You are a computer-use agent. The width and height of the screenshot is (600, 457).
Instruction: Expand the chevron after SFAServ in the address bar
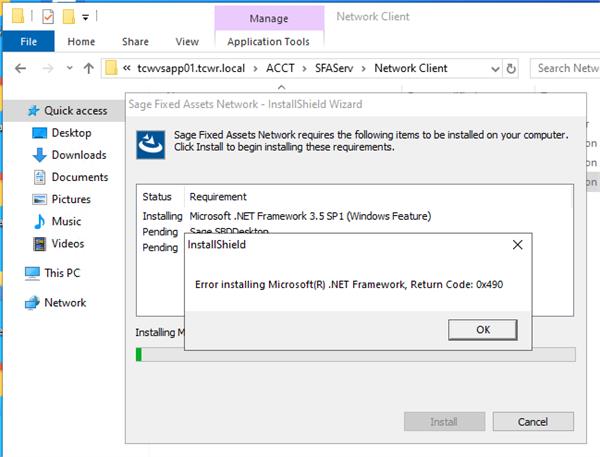[x=364, y=69]
